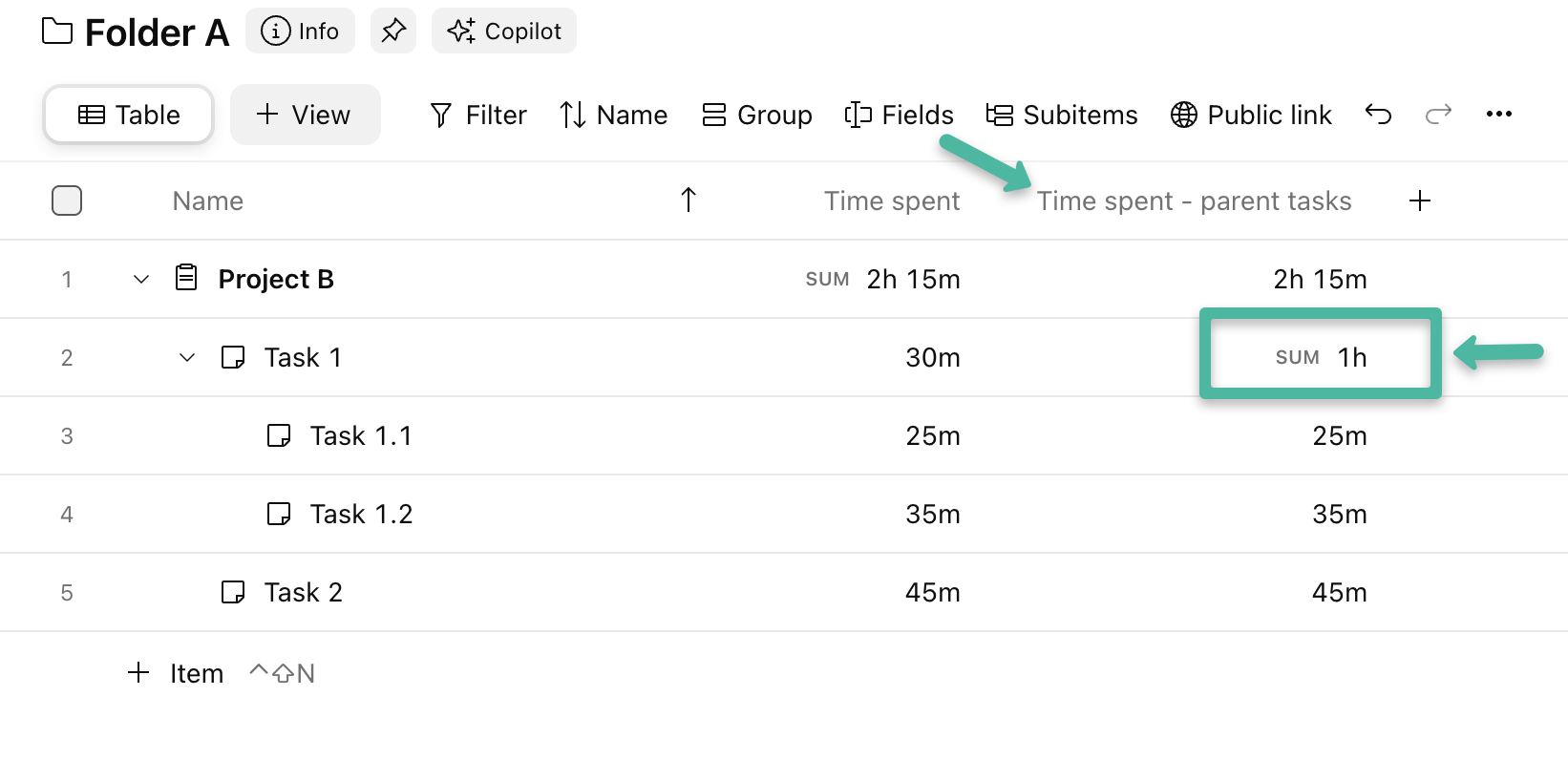Add a new item row
This screenshot has width=1568, height=760.
click(x=176, y=673)
